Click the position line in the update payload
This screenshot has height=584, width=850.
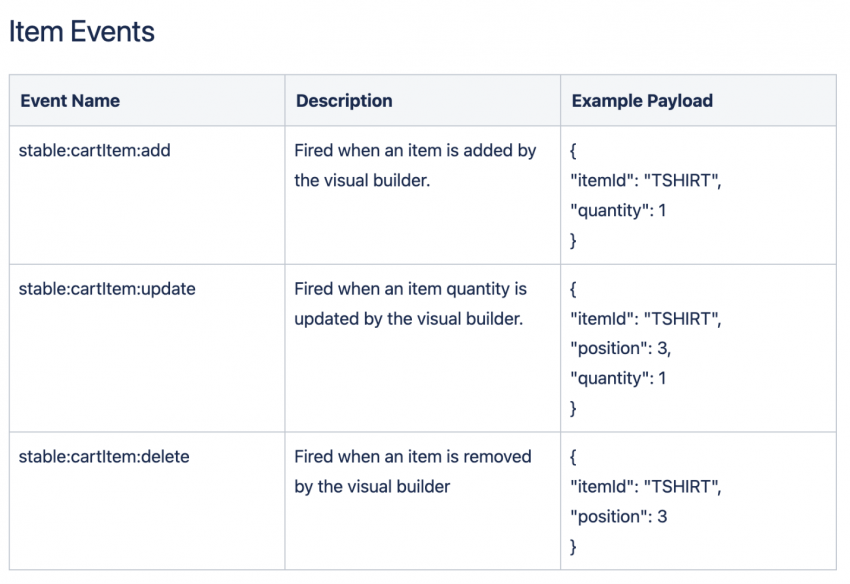click(x=621, y=349)
